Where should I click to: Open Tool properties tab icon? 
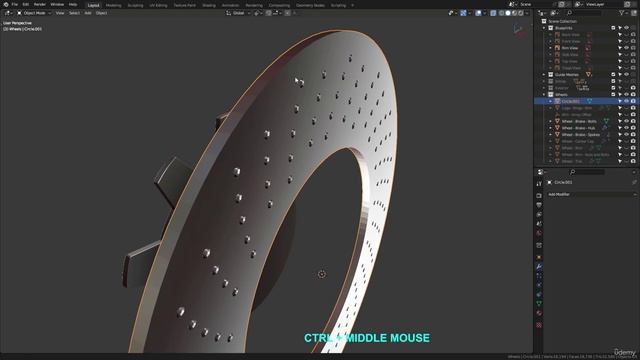539,184
